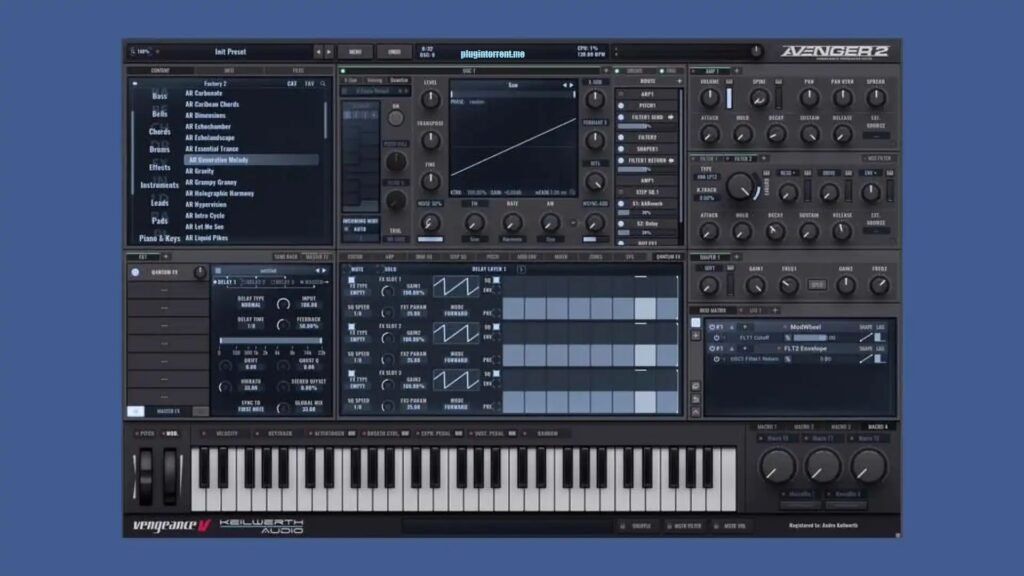1024x576 pixels.
Task: Open the MENU button
Action: 355,52
